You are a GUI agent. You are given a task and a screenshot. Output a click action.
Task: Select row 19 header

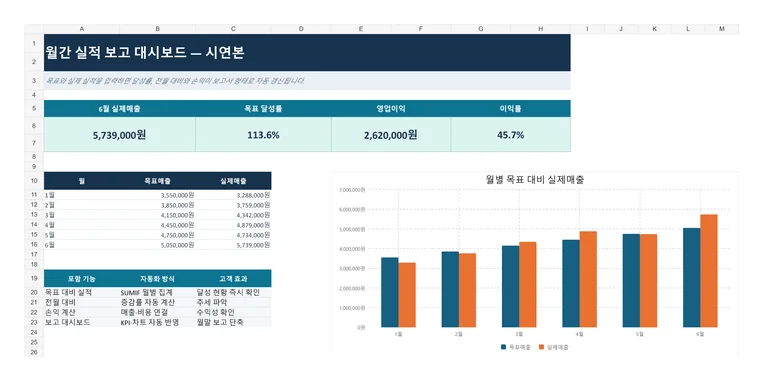click(34, 278)
